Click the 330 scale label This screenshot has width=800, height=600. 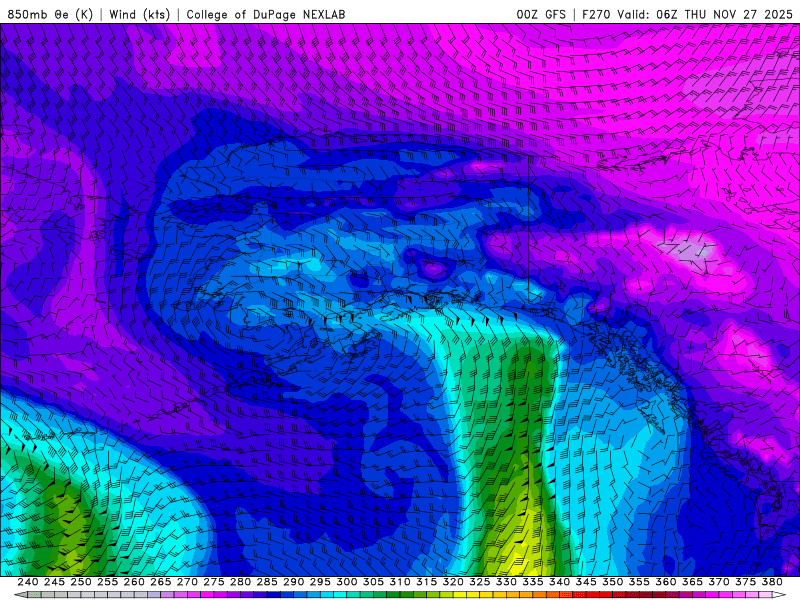[x=506, y=582]
